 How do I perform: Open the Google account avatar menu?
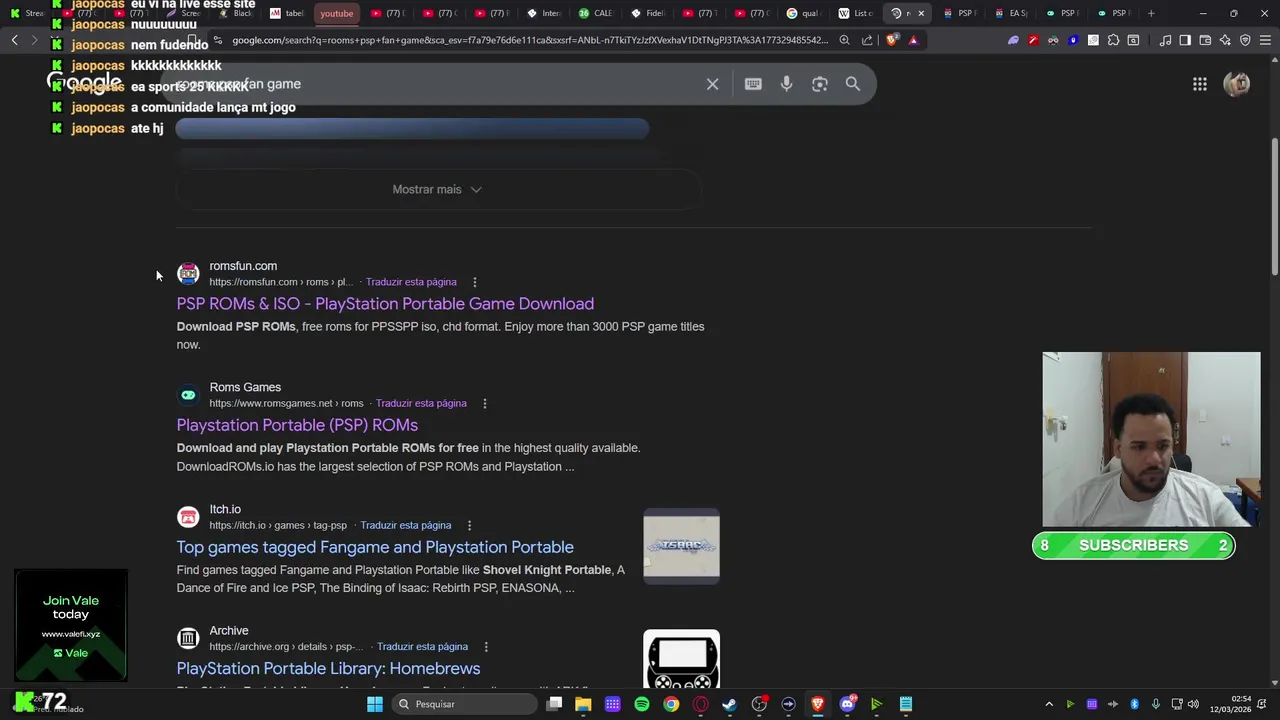[1237, 84]
